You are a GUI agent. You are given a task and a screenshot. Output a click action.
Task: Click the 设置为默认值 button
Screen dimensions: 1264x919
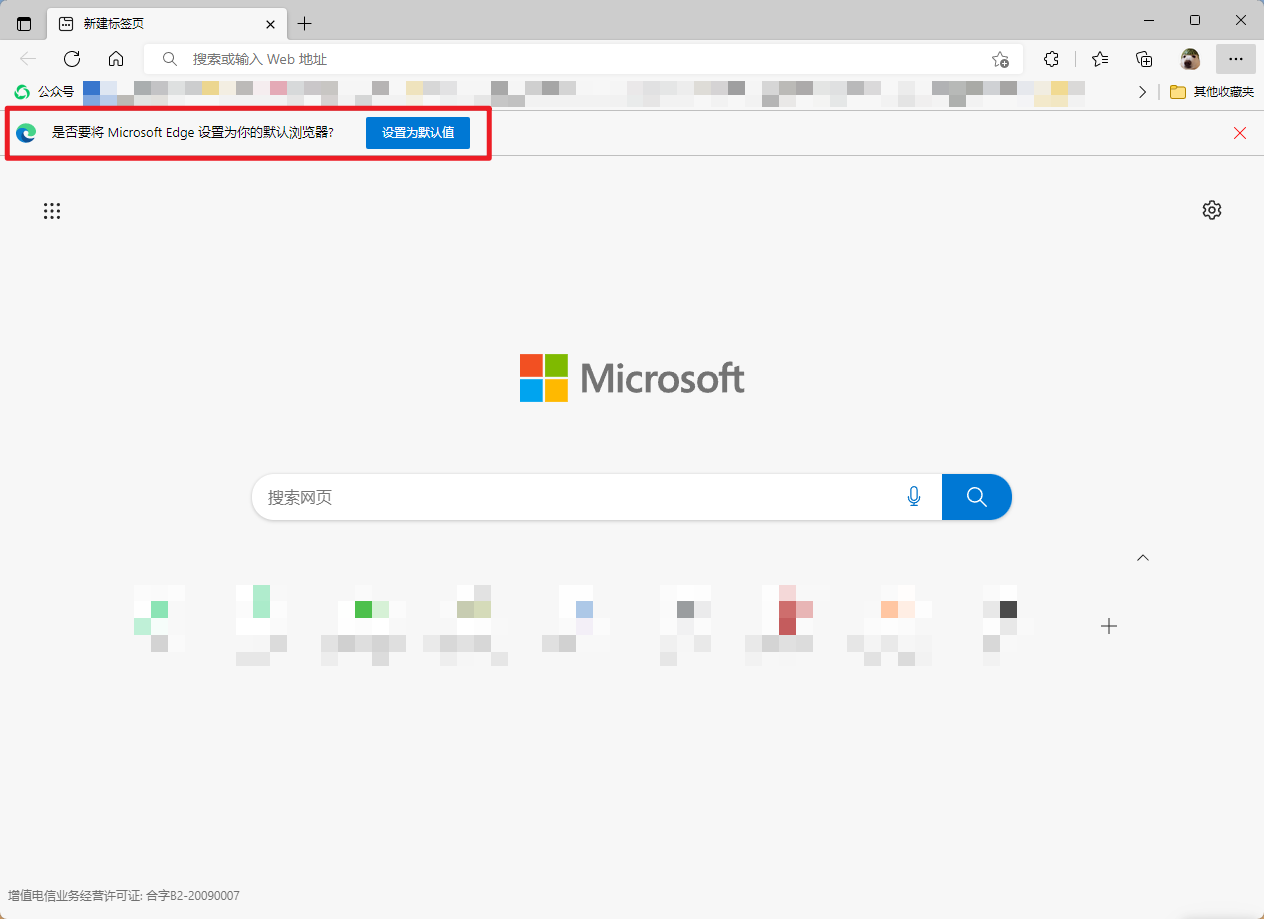[417, 133]
